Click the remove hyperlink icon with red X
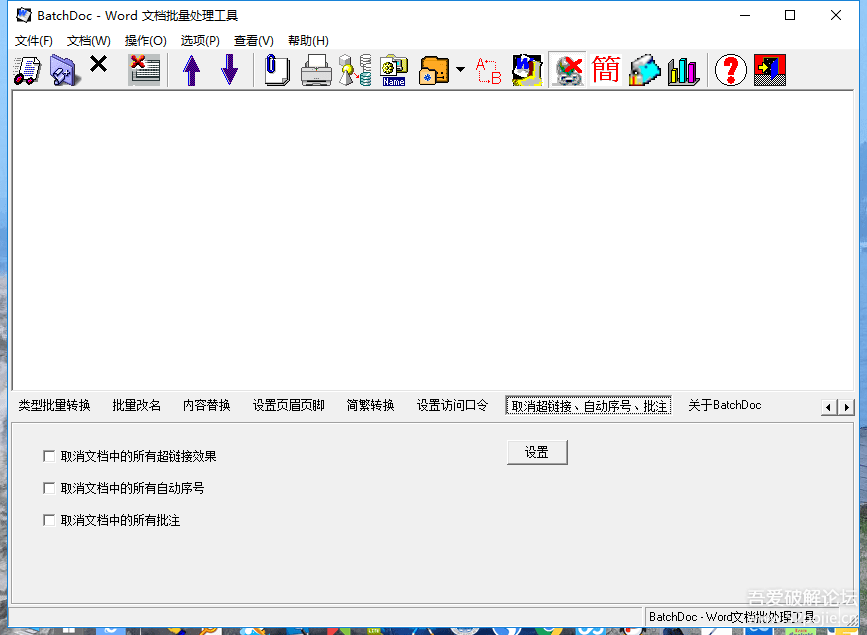867x635 pixels. (567, 70)
